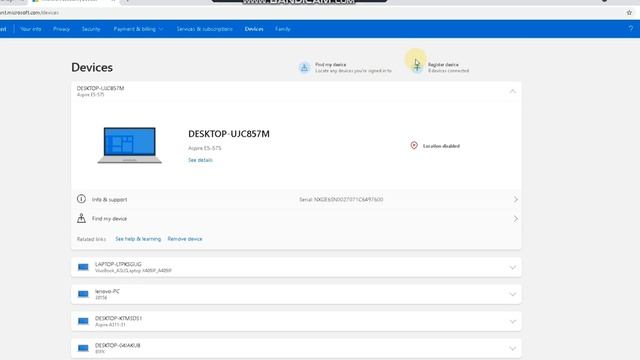
Task: Click the Find my device row label
Action: (x=109, y=219)
